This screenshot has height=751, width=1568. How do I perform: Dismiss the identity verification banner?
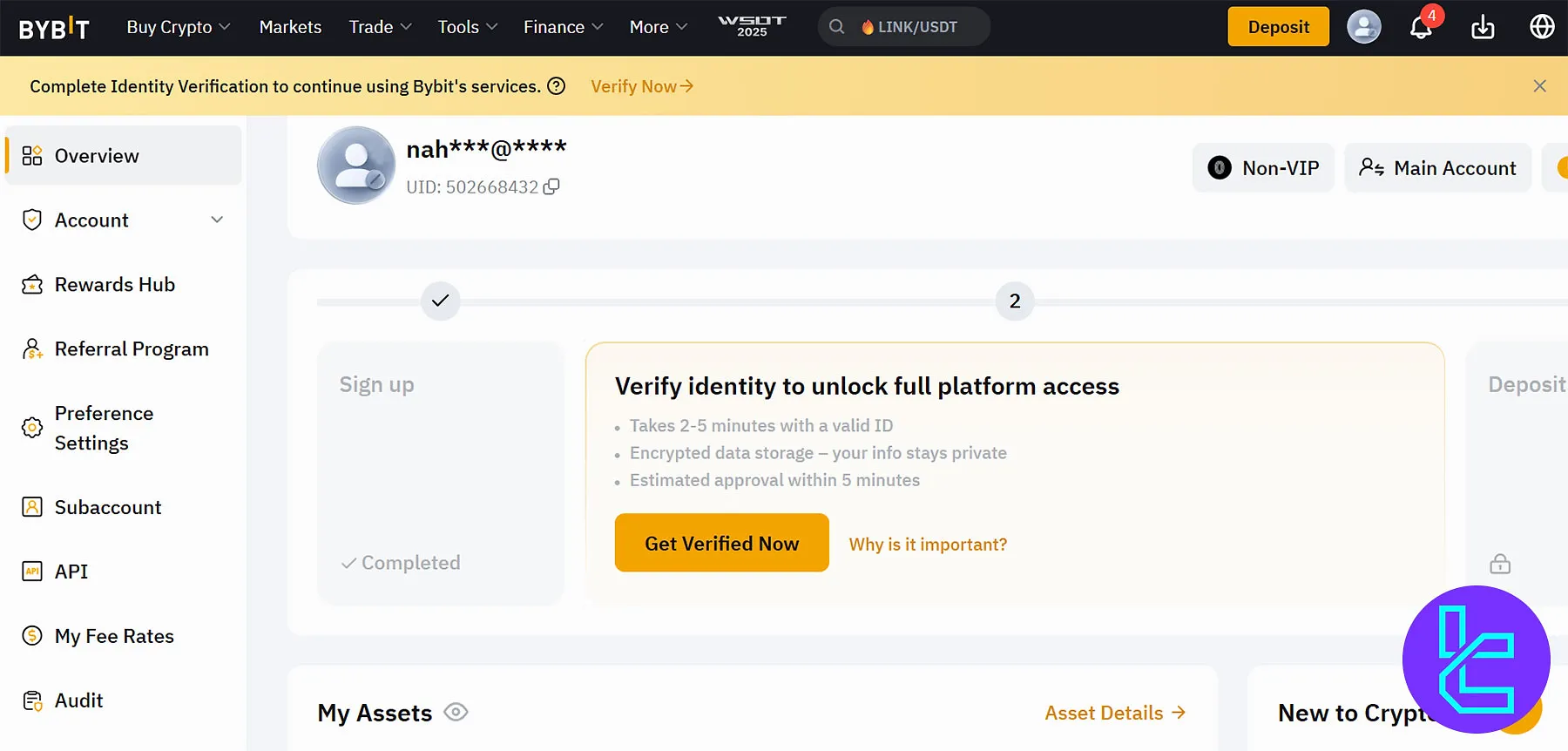[x=1539, y=85]
